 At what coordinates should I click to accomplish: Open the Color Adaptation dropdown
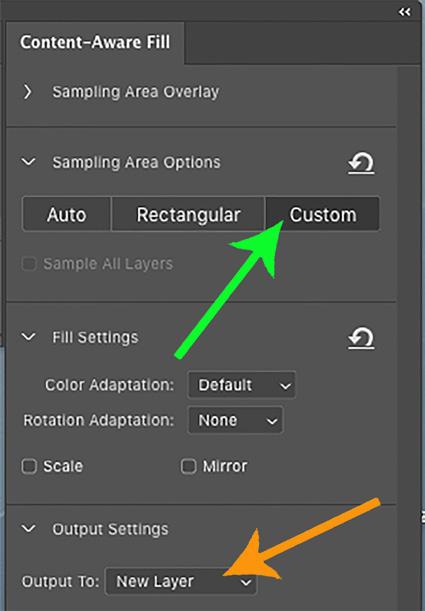tap(242, 385)
